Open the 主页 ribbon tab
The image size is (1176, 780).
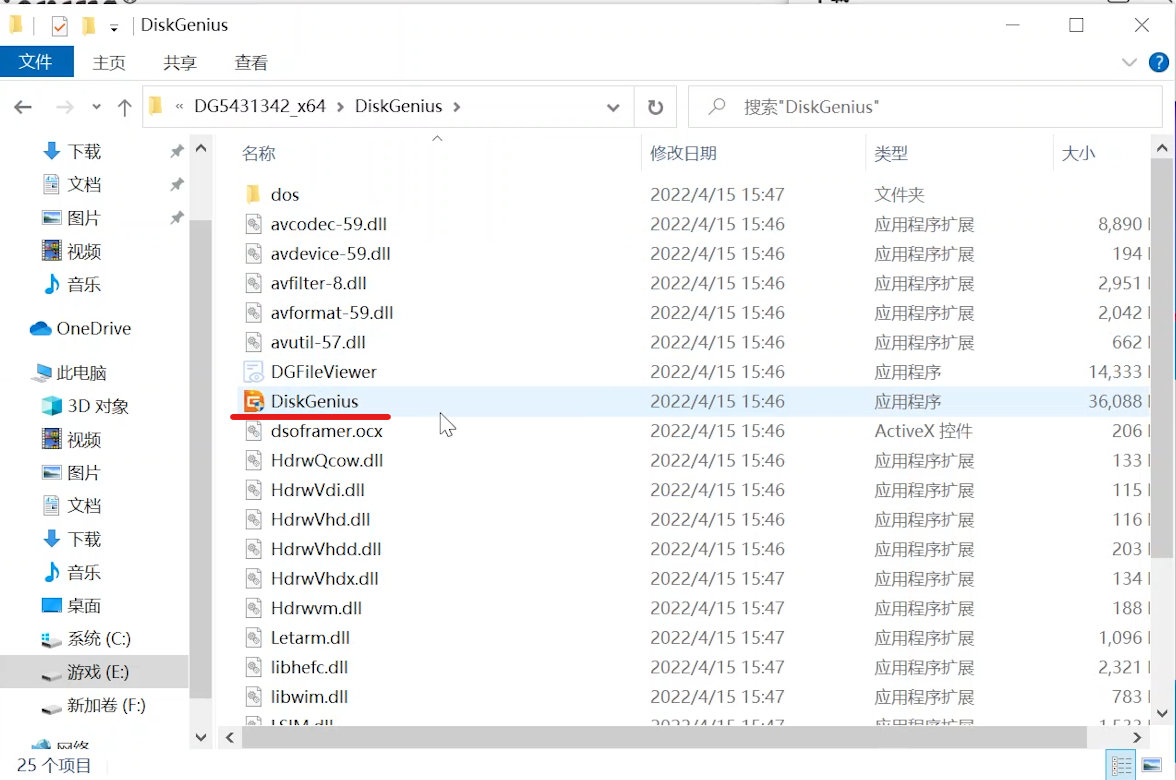pyautogui.click(x=109, y=62)
